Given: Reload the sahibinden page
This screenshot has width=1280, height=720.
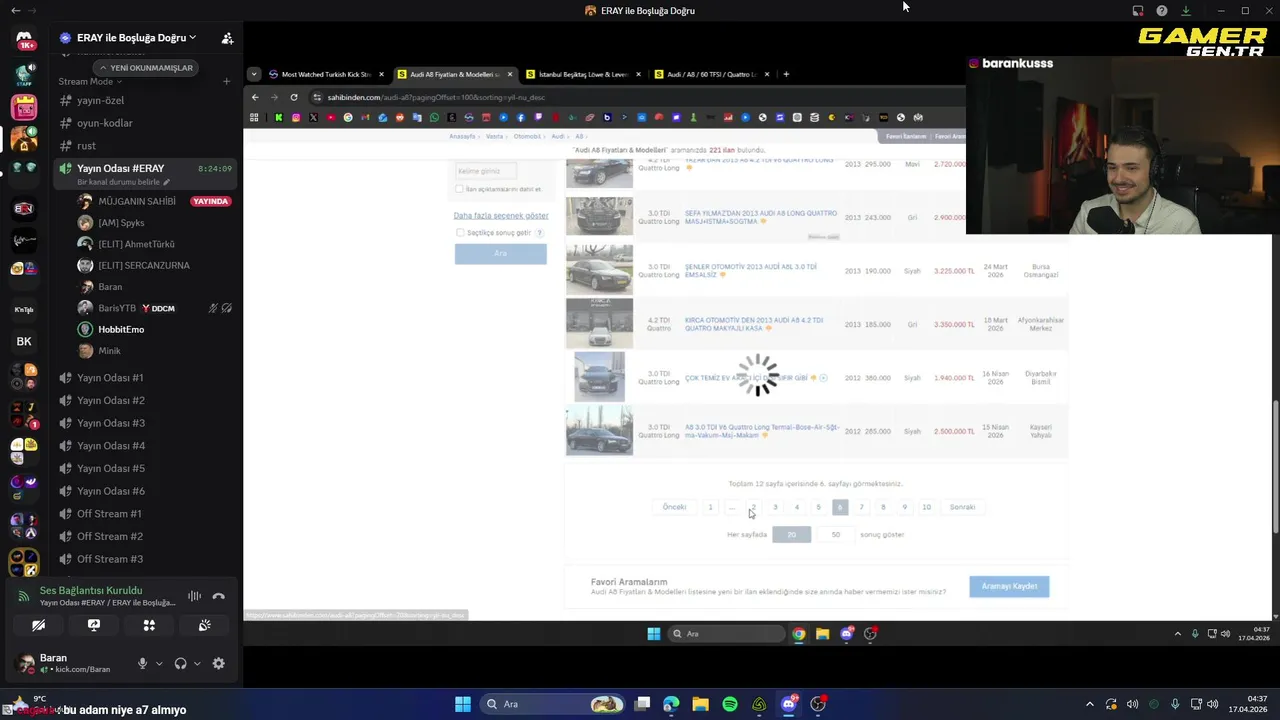Looking at the screenshot, I should pyautogui.click(x=294, y=97).
